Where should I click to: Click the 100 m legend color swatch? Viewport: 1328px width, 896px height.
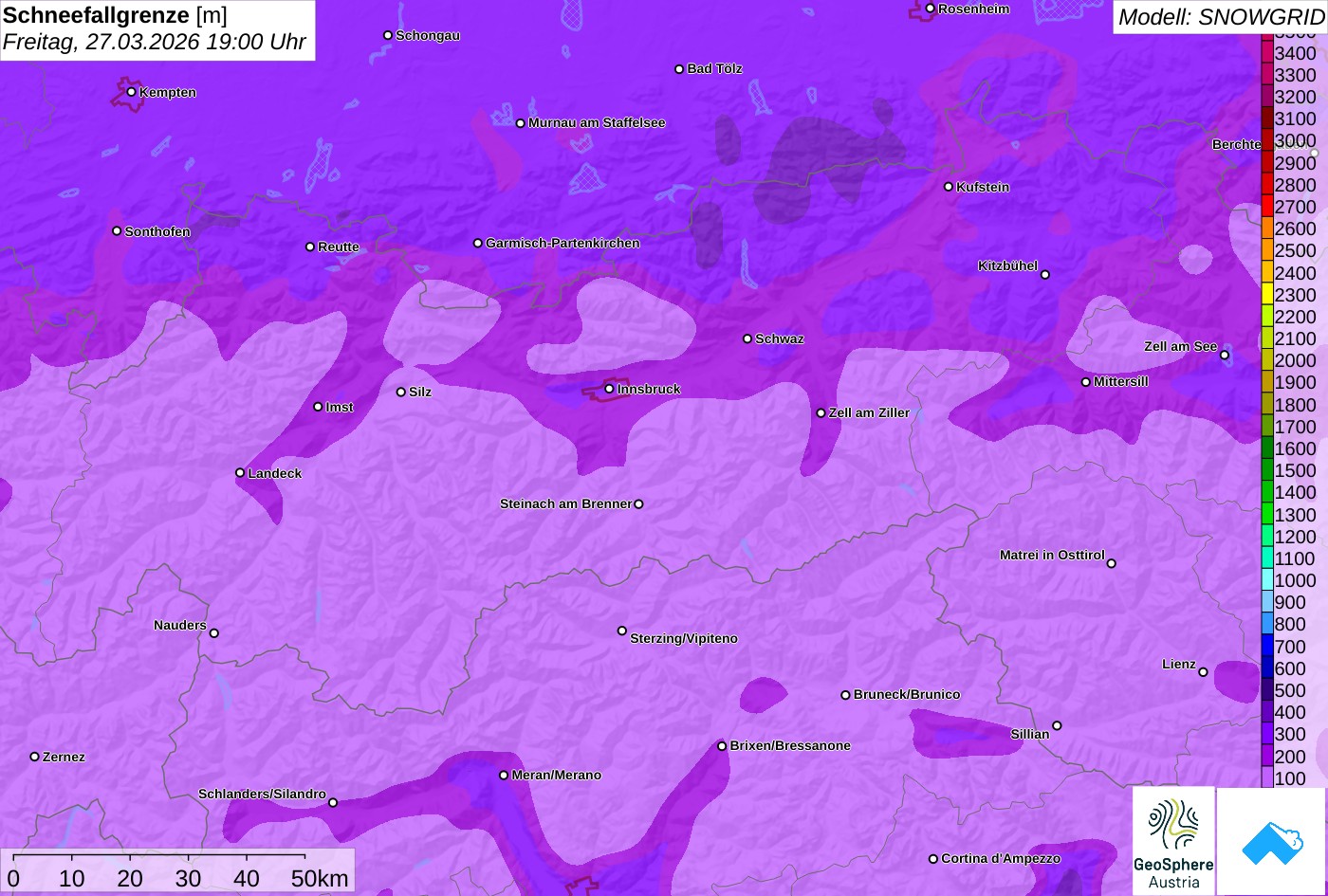[x=1267, y=777]
